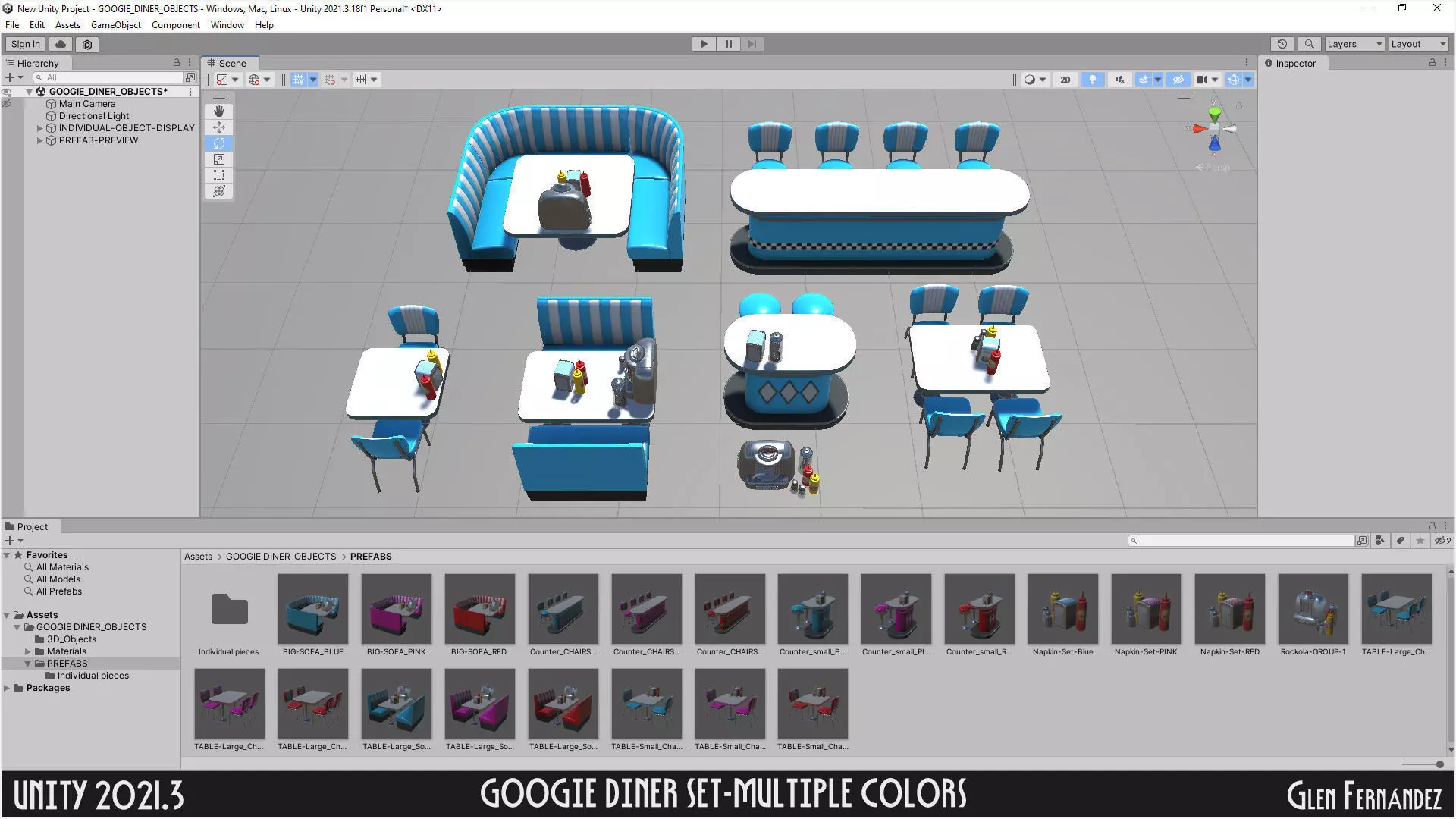
Task: Open the scene camera settings dropdown
Action: [1207, 80]
